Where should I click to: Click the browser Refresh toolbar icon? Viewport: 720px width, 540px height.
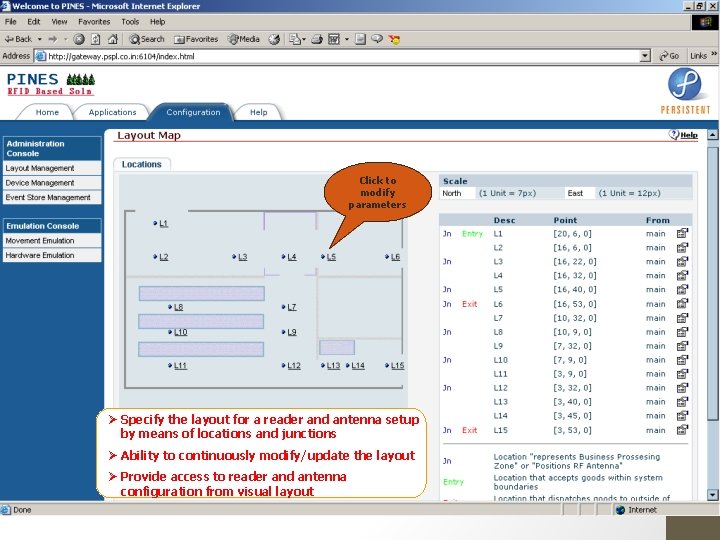click(x=96, y=39)
